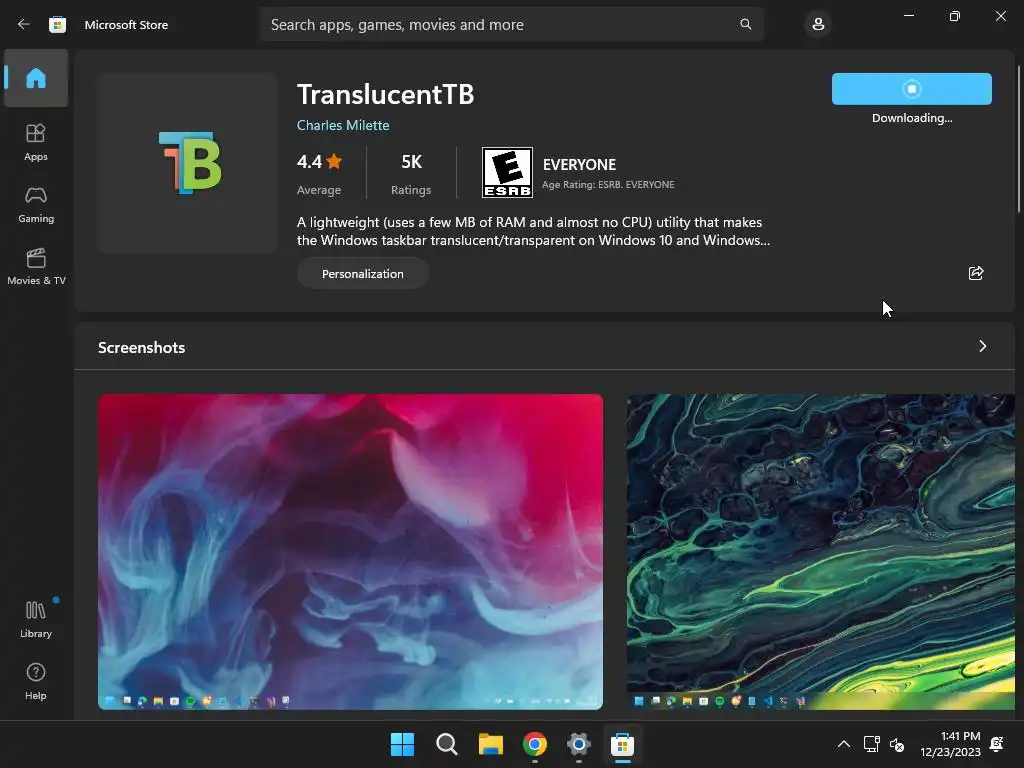Screen dimensions: 1024x768
Task: Open taskbar Search
Action: 447,744
